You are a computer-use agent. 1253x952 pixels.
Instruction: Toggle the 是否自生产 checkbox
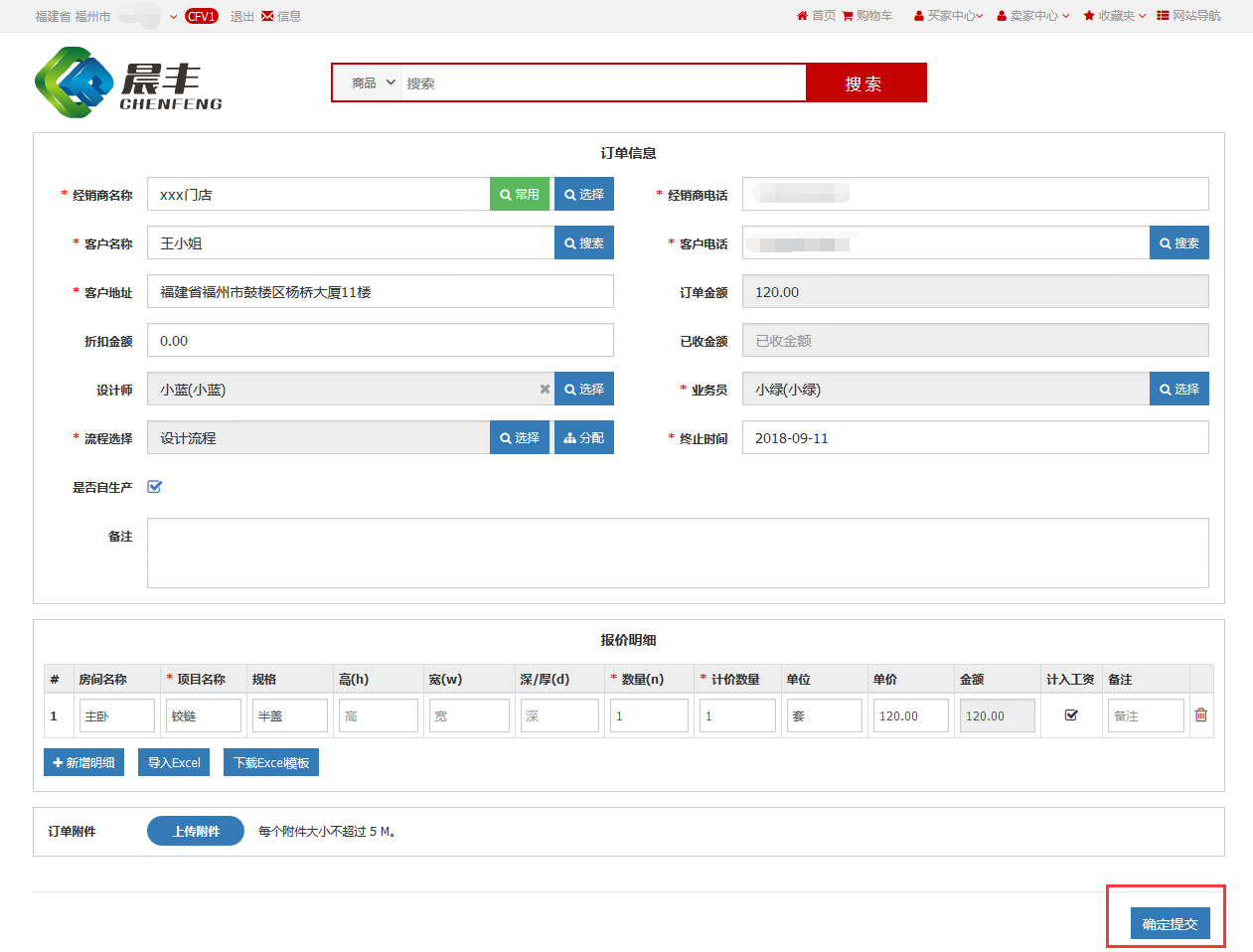[x=154, y=487]
